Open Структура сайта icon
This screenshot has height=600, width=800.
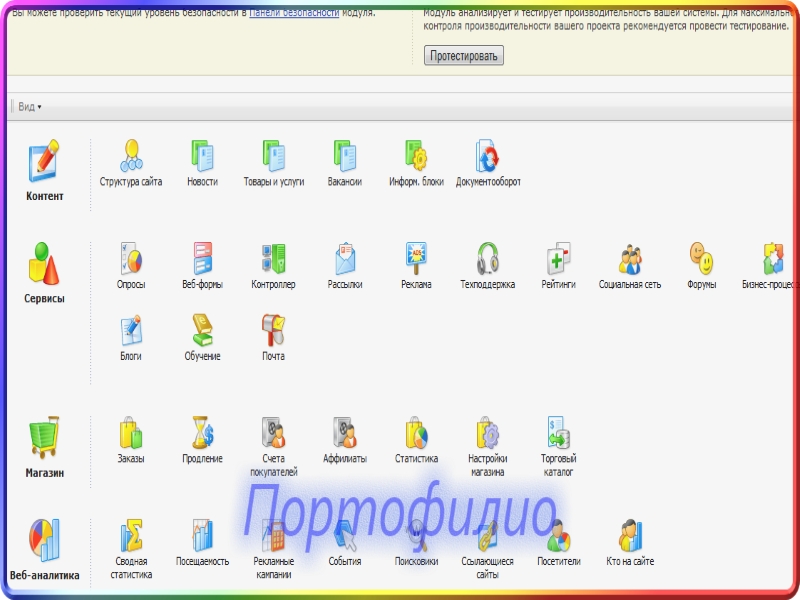pyautogui.click(x=131, y=156)
